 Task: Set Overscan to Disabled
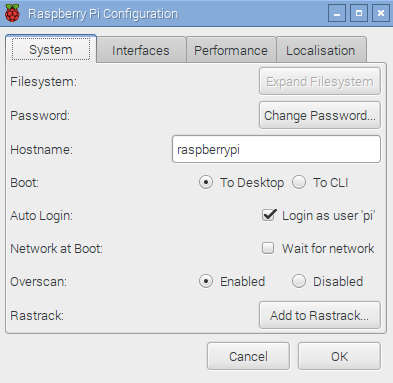327,281
